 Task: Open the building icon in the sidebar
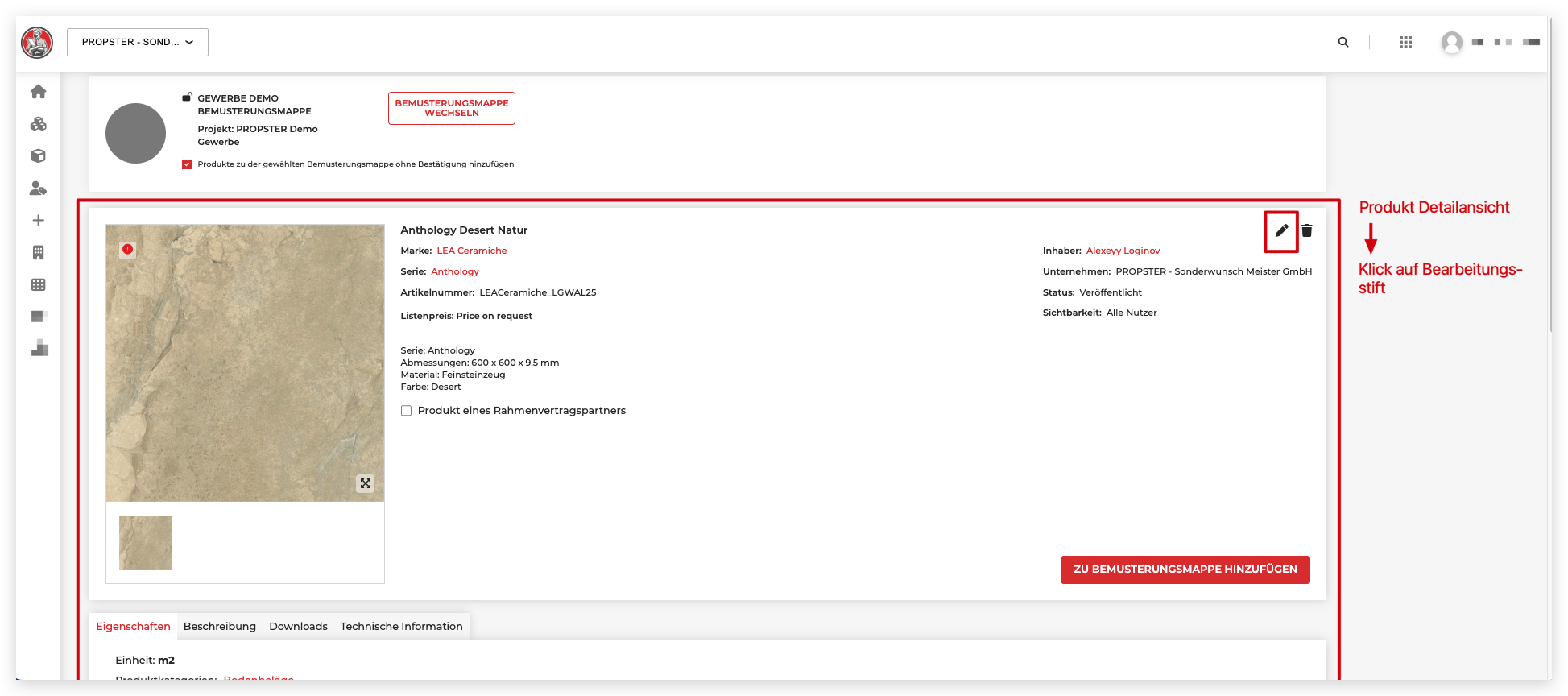pos(38,253)
